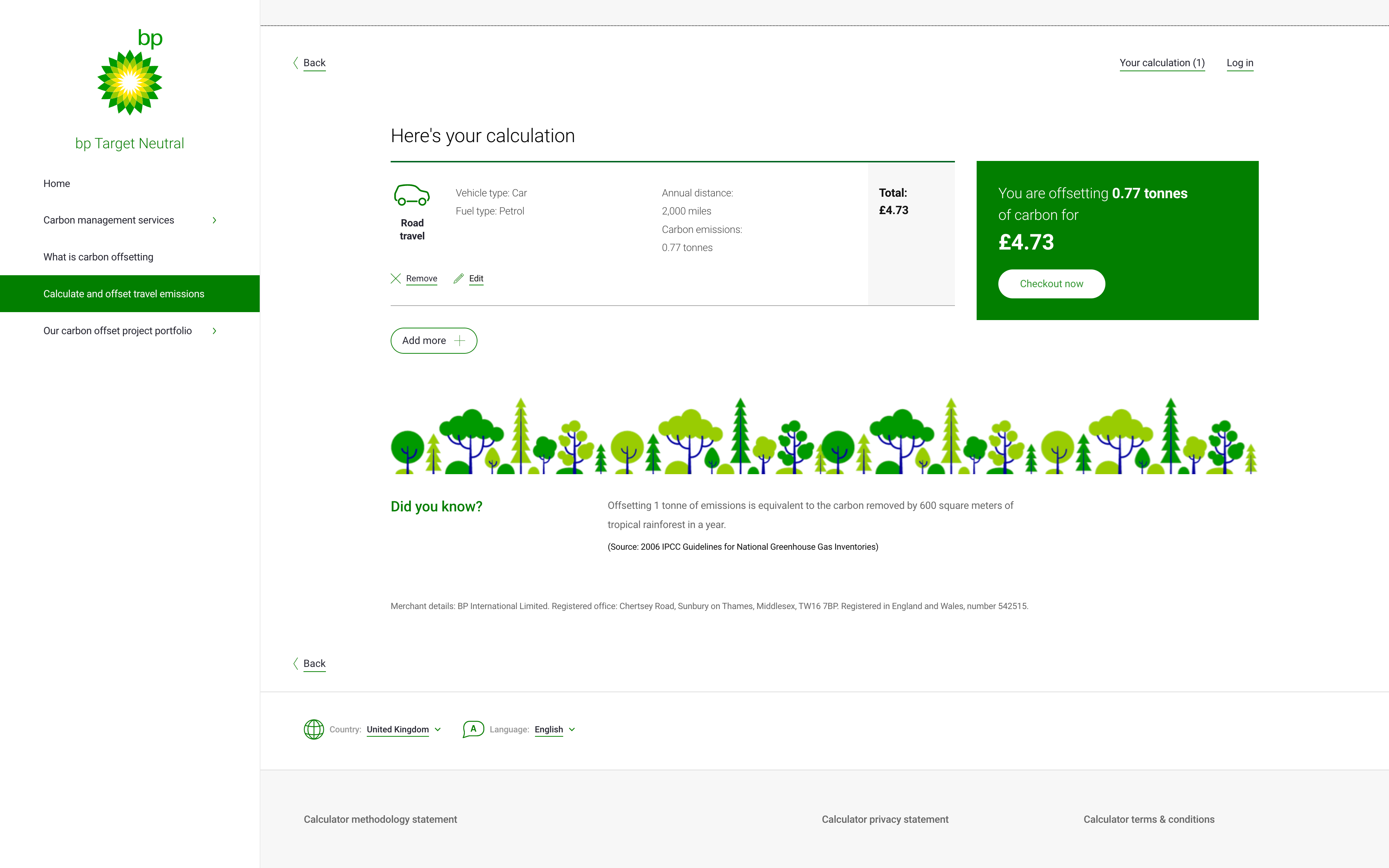
Task: Go to the Home menu item
Action: tap(56, 183)
